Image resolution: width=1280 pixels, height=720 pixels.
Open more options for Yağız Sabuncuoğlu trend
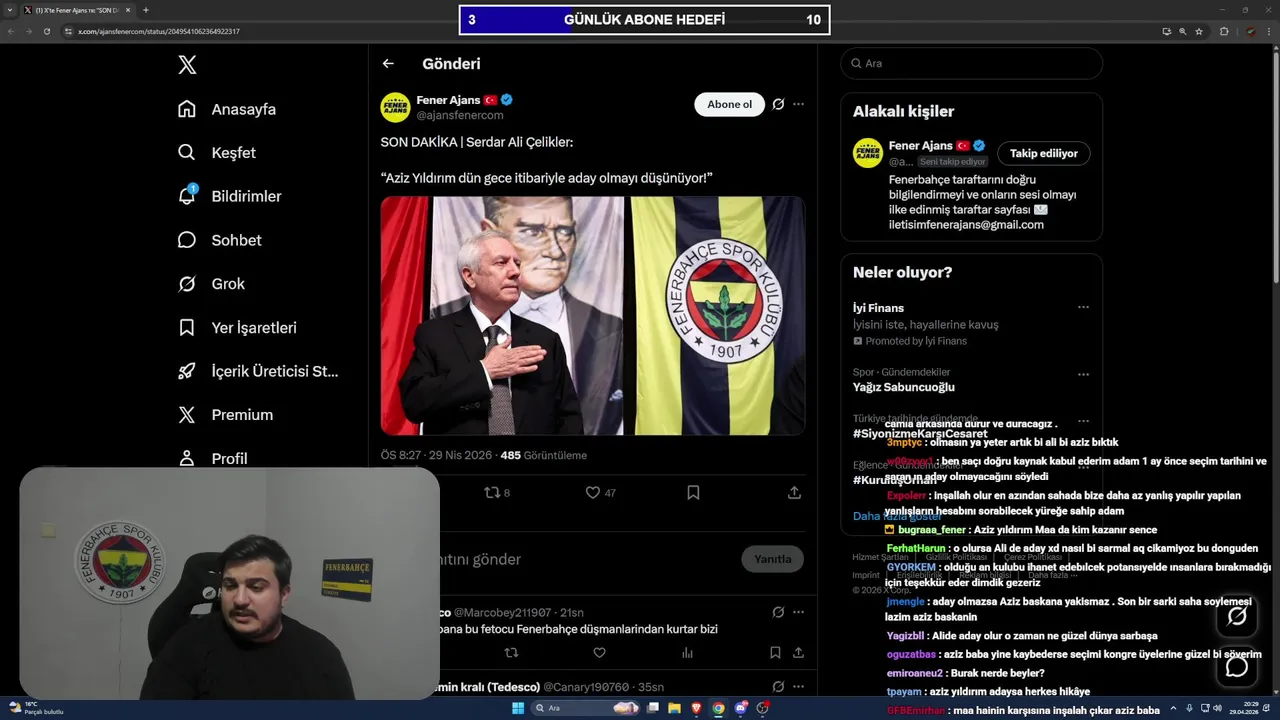tap(1083, 375)
